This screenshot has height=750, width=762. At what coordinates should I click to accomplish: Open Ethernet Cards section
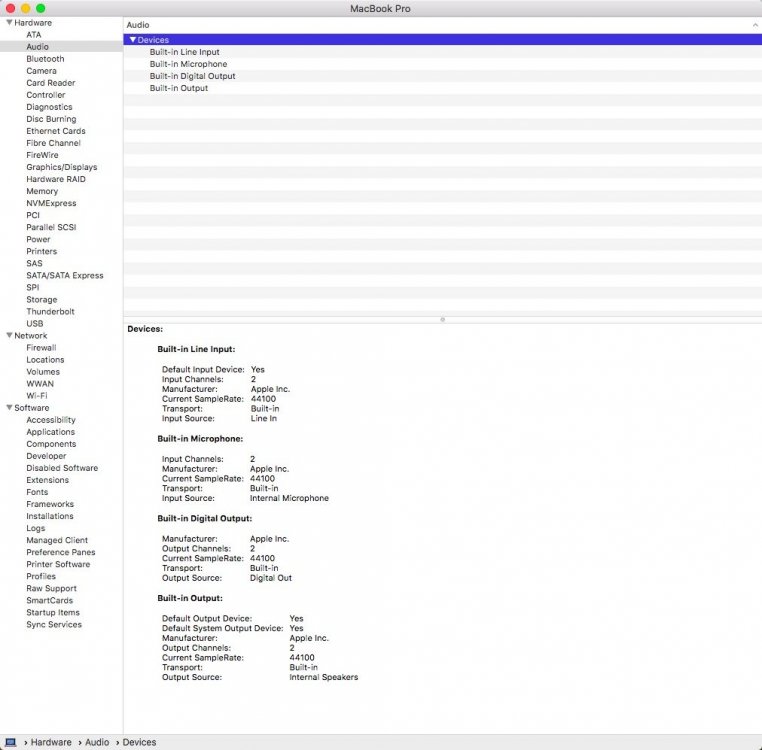(56, 131)
